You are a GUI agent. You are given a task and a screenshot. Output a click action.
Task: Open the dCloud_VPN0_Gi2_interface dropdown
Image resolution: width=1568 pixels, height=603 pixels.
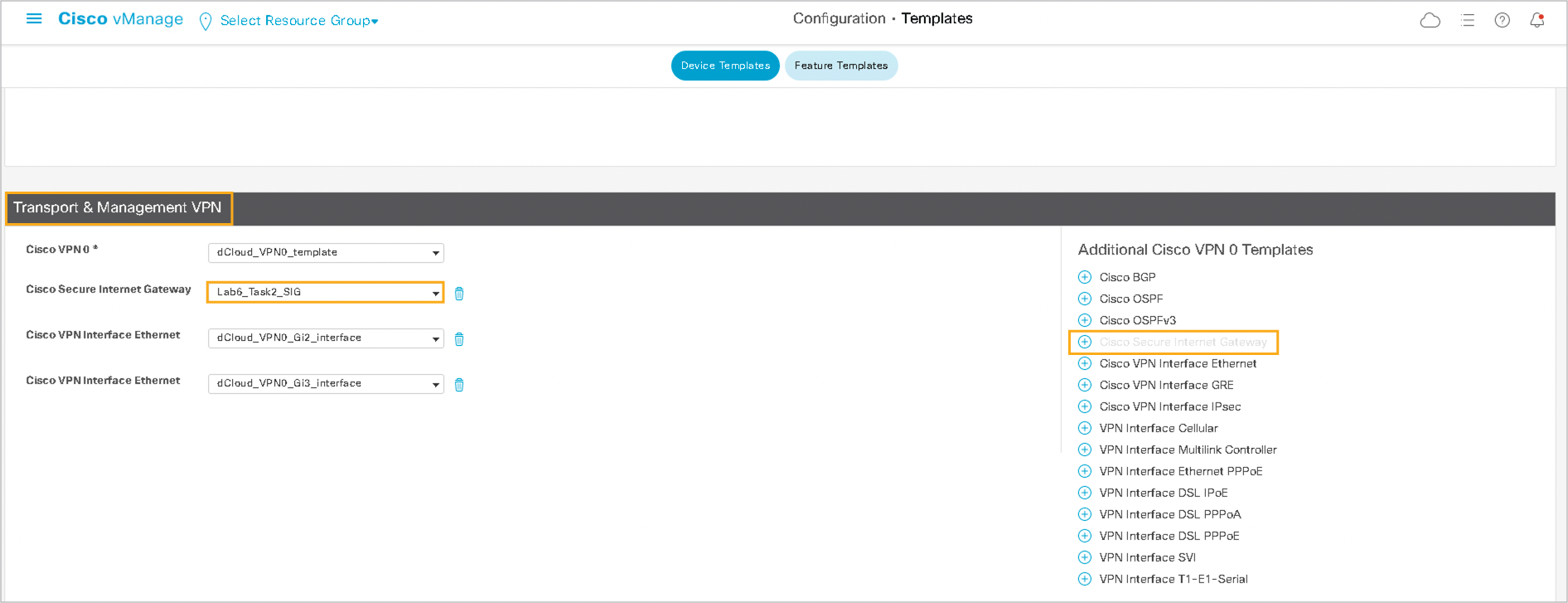(x=326, y=338)
